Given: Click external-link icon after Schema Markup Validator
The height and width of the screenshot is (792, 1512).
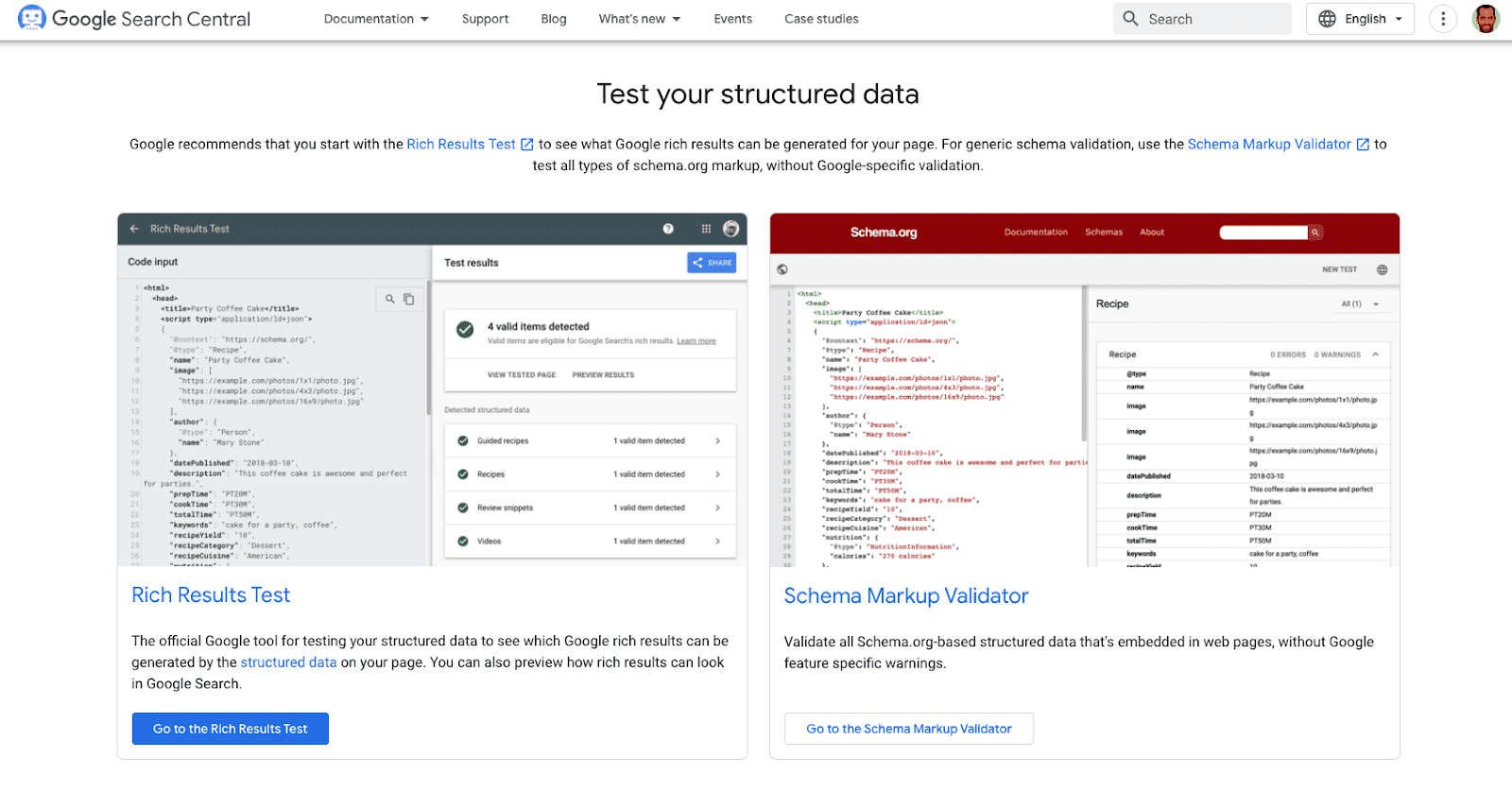Looking at the screenshot, I should pos(1363,145).
